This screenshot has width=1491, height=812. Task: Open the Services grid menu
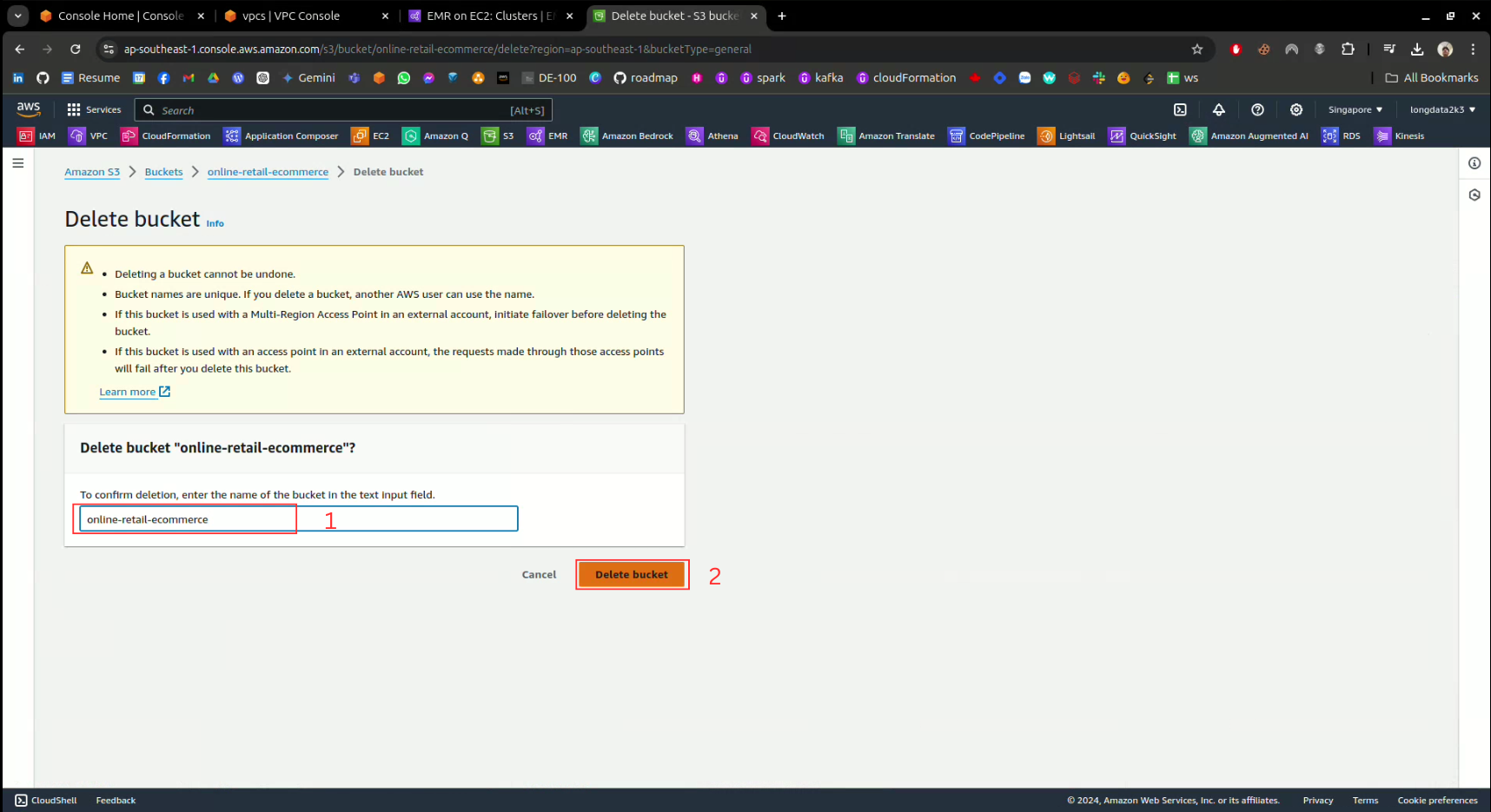(x=94, y=109)
